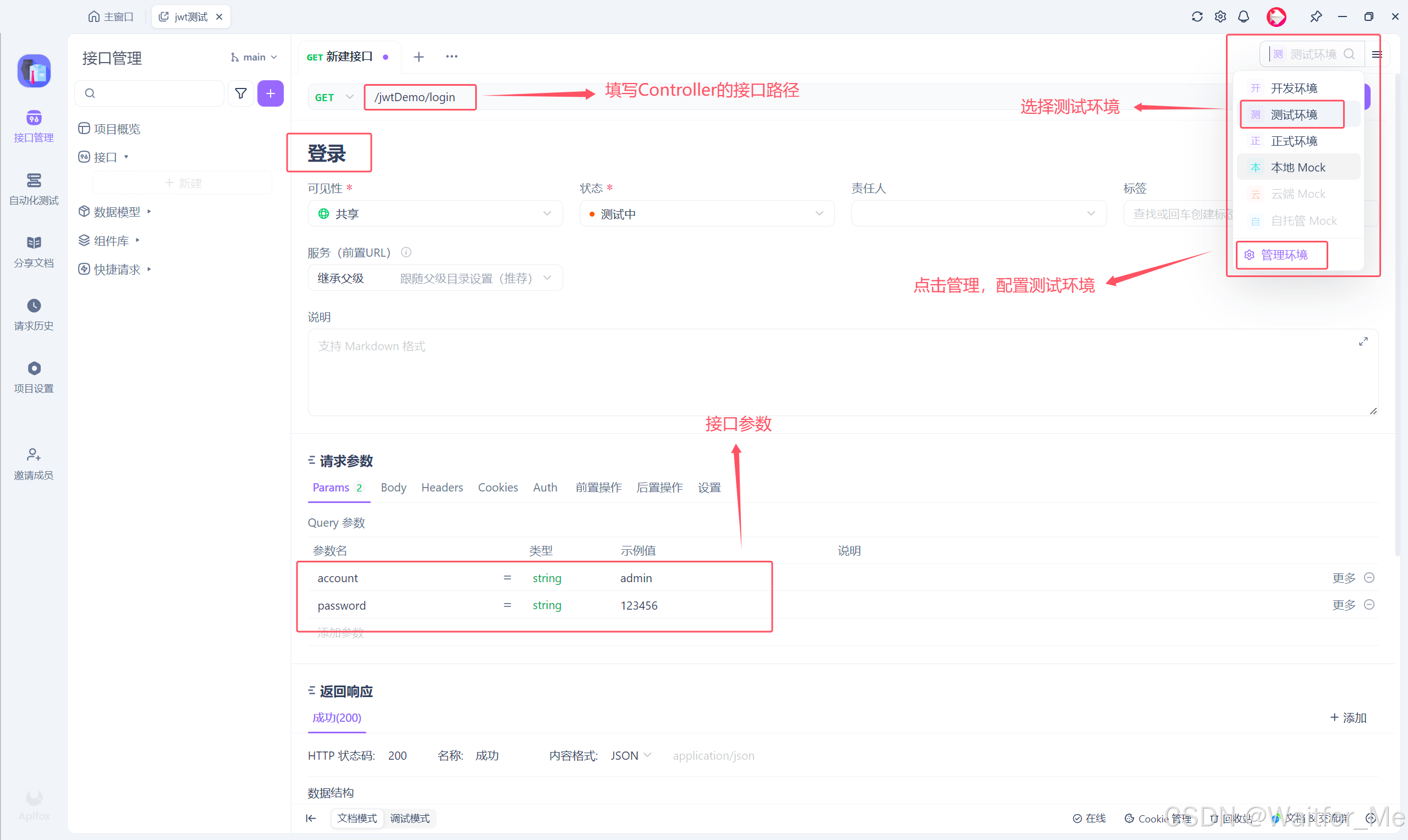Viewport: 1408px width, 840px height.
Task: Choose 本地 Mock from the environment list
Action: pos(1299,168)
